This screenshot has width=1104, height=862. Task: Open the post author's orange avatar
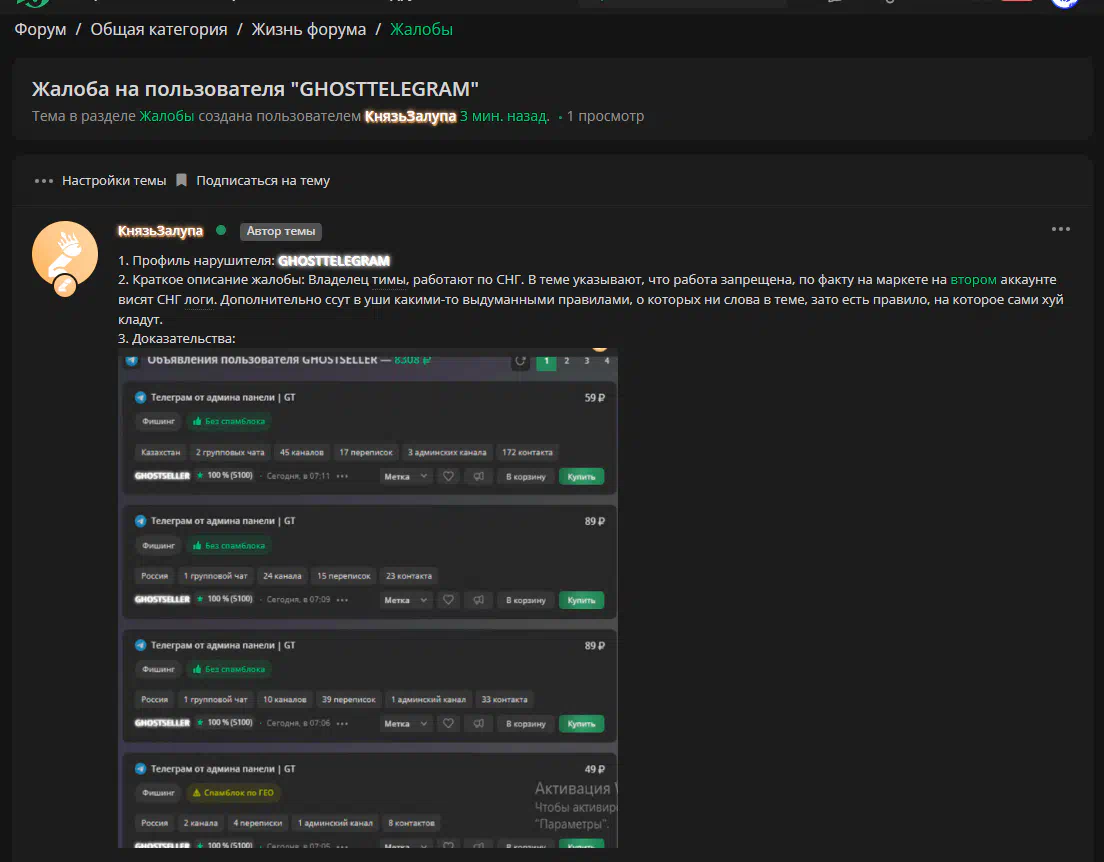point(65,254)
